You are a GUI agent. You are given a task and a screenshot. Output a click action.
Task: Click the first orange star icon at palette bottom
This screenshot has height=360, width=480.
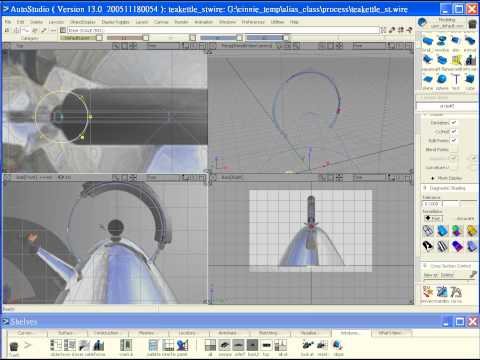[x=427, y=292]
